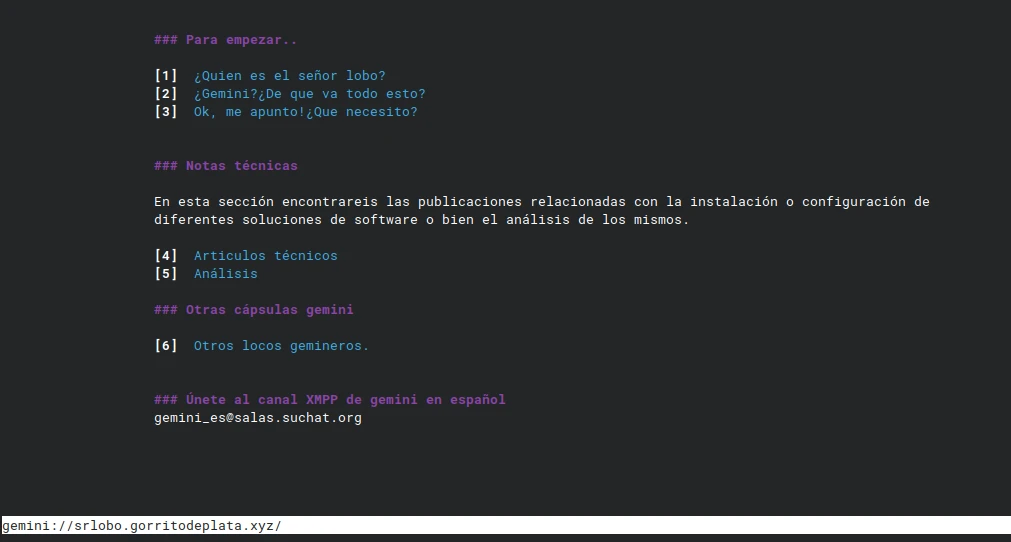Screen dimensions: 1011x542
Task: Open the "Análisis" link
Action: click(225, 274)
